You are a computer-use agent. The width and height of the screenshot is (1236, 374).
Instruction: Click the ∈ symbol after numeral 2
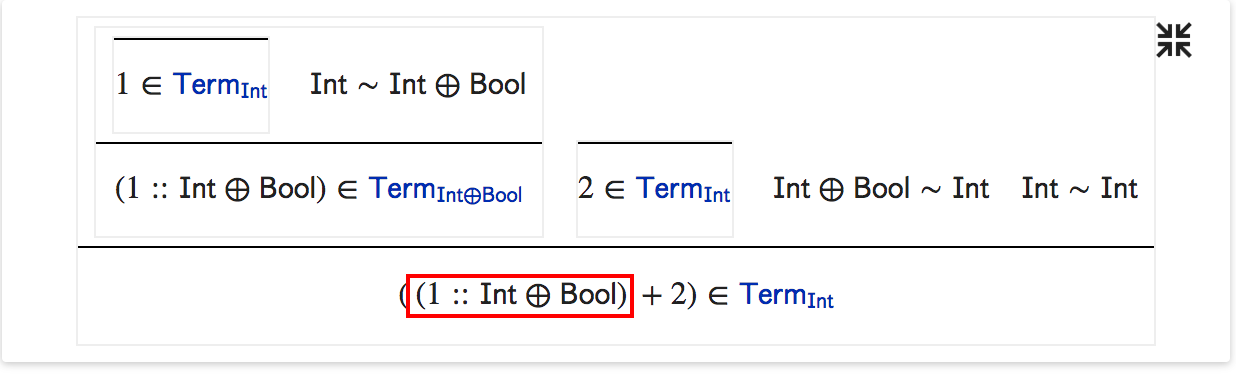tap(614, 189)
